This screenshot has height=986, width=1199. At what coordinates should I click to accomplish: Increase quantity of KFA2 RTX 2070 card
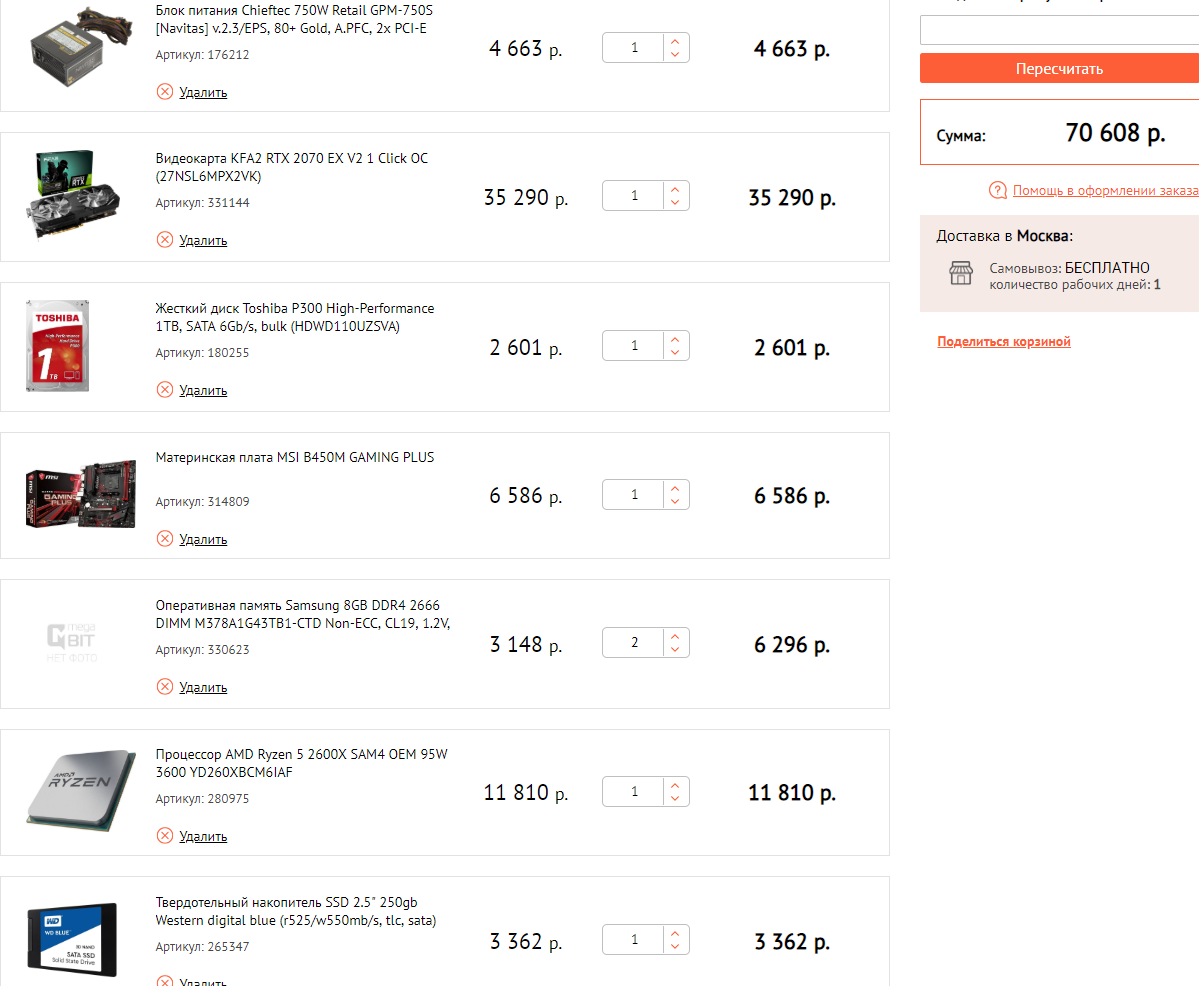click(676, 189)
